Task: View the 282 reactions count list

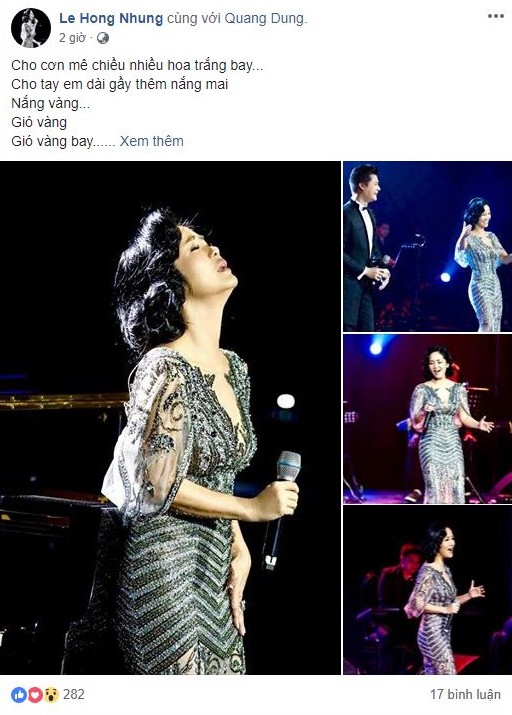Action: pos(74,694)
